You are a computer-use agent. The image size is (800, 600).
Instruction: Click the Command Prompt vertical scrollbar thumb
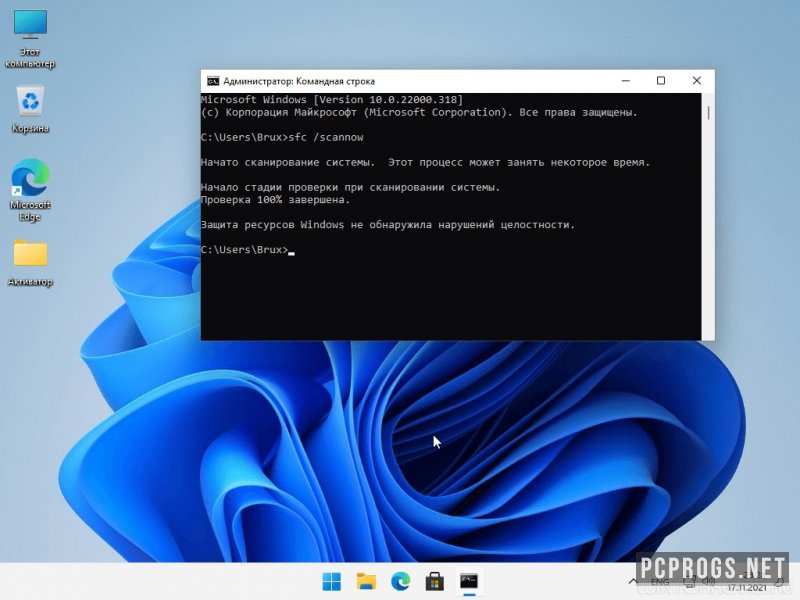click(708, 113)
